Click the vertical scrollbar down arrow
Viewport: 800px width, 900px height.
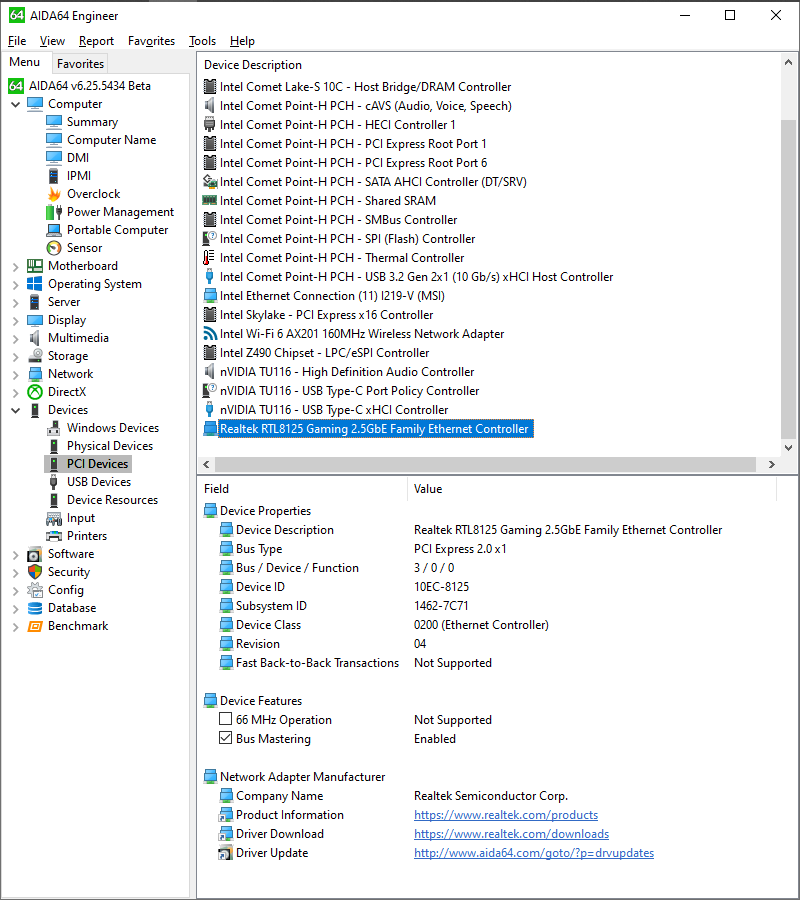[x=788, y=448]
